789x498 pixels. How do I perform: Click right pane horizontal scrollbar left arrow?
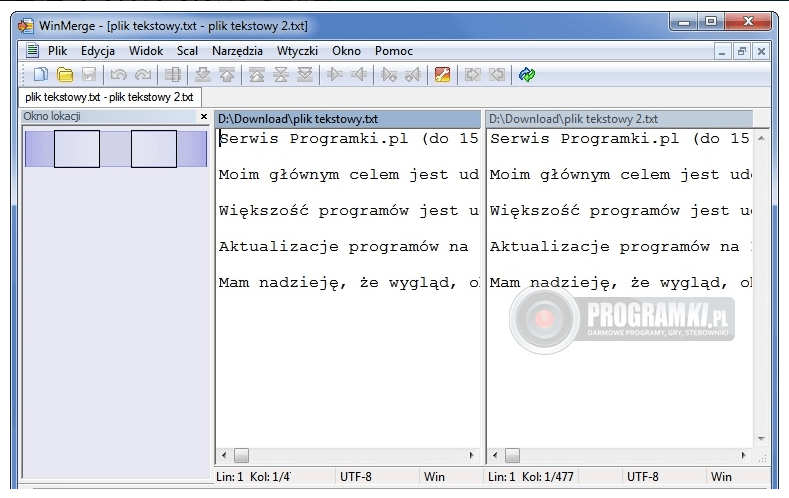495,455
